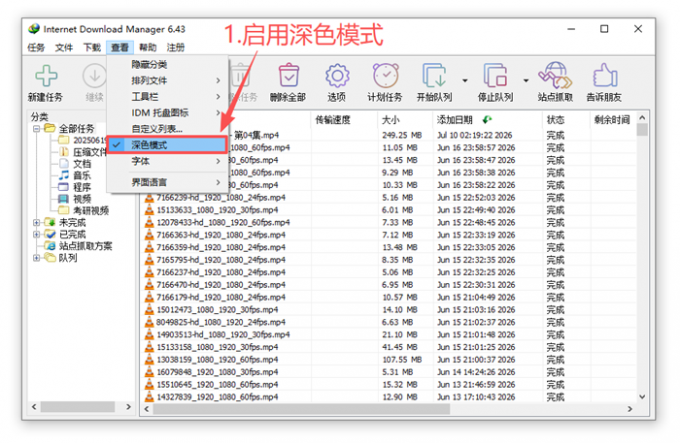Open Options (选项) gear icon
The height and width of the screenshot is (443, 680).
point(337,76)
